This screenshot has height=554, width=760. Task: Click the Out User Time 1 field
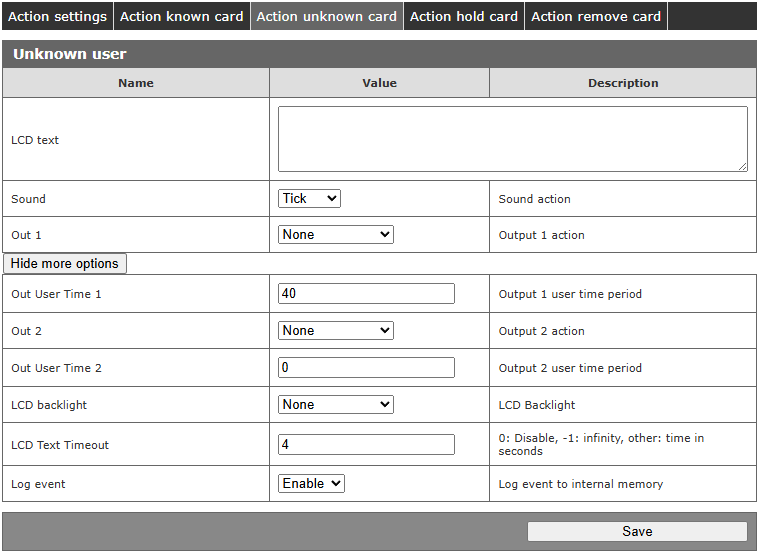click(366, 294)
